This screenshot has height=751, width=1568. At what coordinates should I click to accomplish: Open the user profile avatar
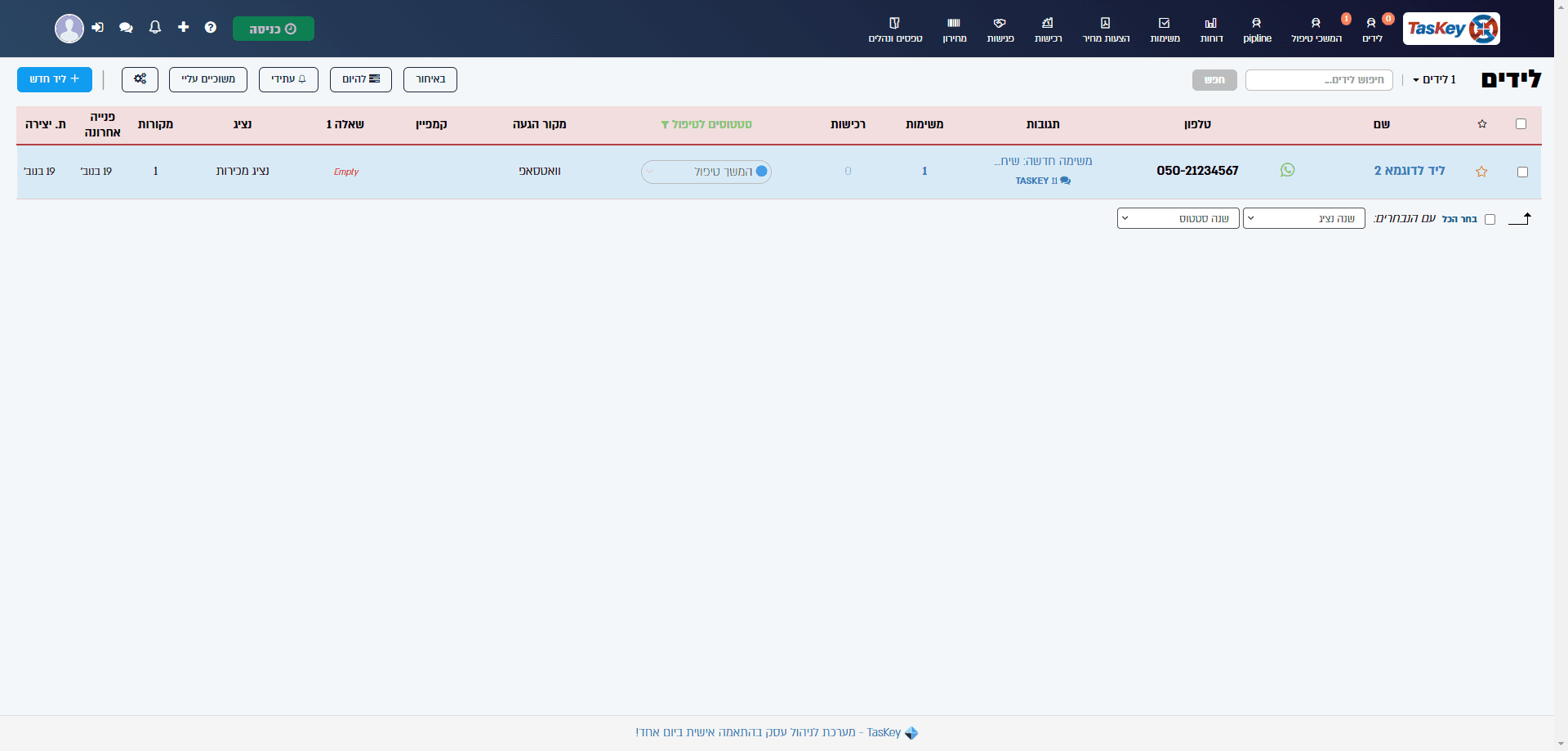[x=69, y=29]
